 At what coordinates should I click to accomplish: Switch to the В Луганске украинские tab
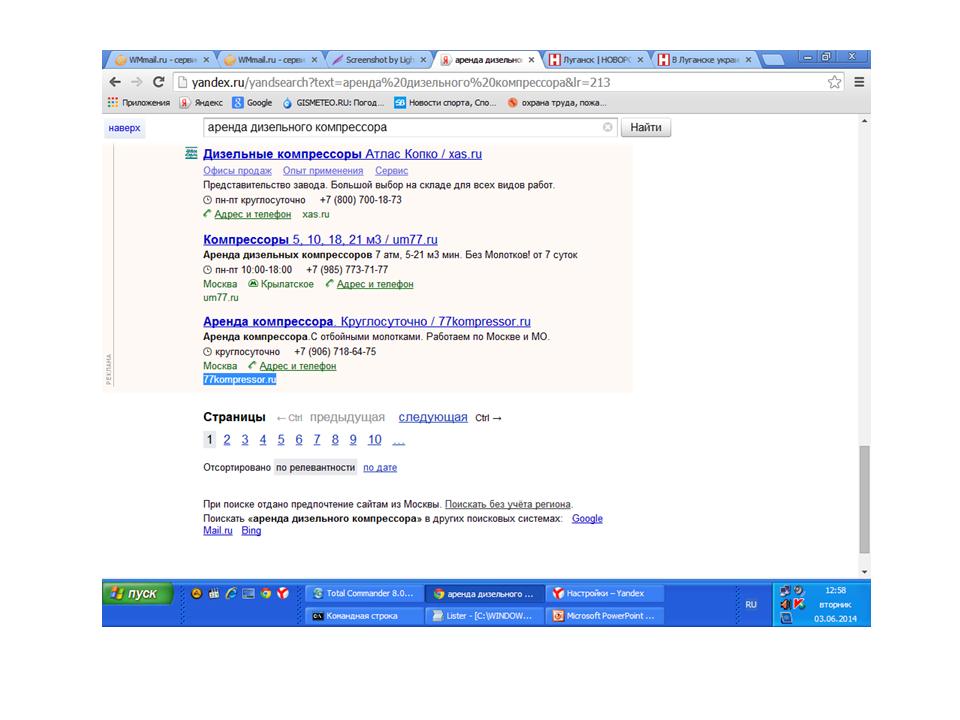pyautogui.click(x=704, y=60)
